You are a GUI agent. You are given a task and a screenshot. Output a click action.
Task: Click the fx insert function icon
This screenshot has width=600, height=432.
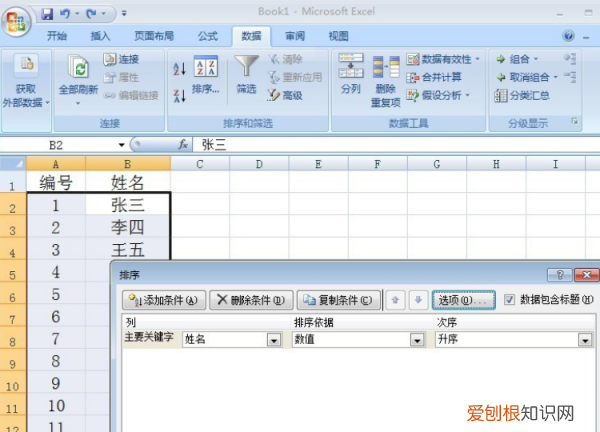[183, 145]
